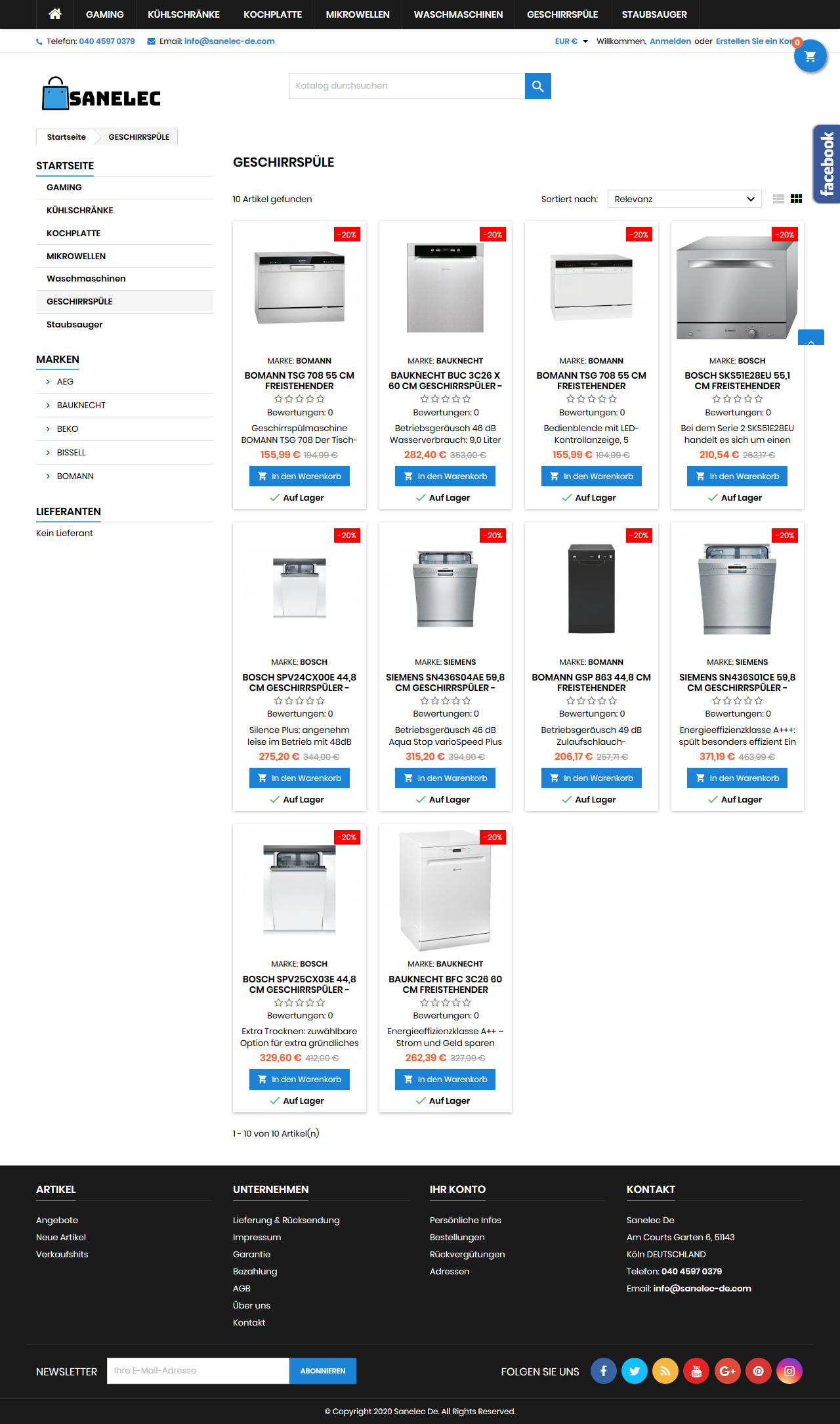
Task: Click footer email info@sanelec-de.com
Action: [x=702, y=1289]
